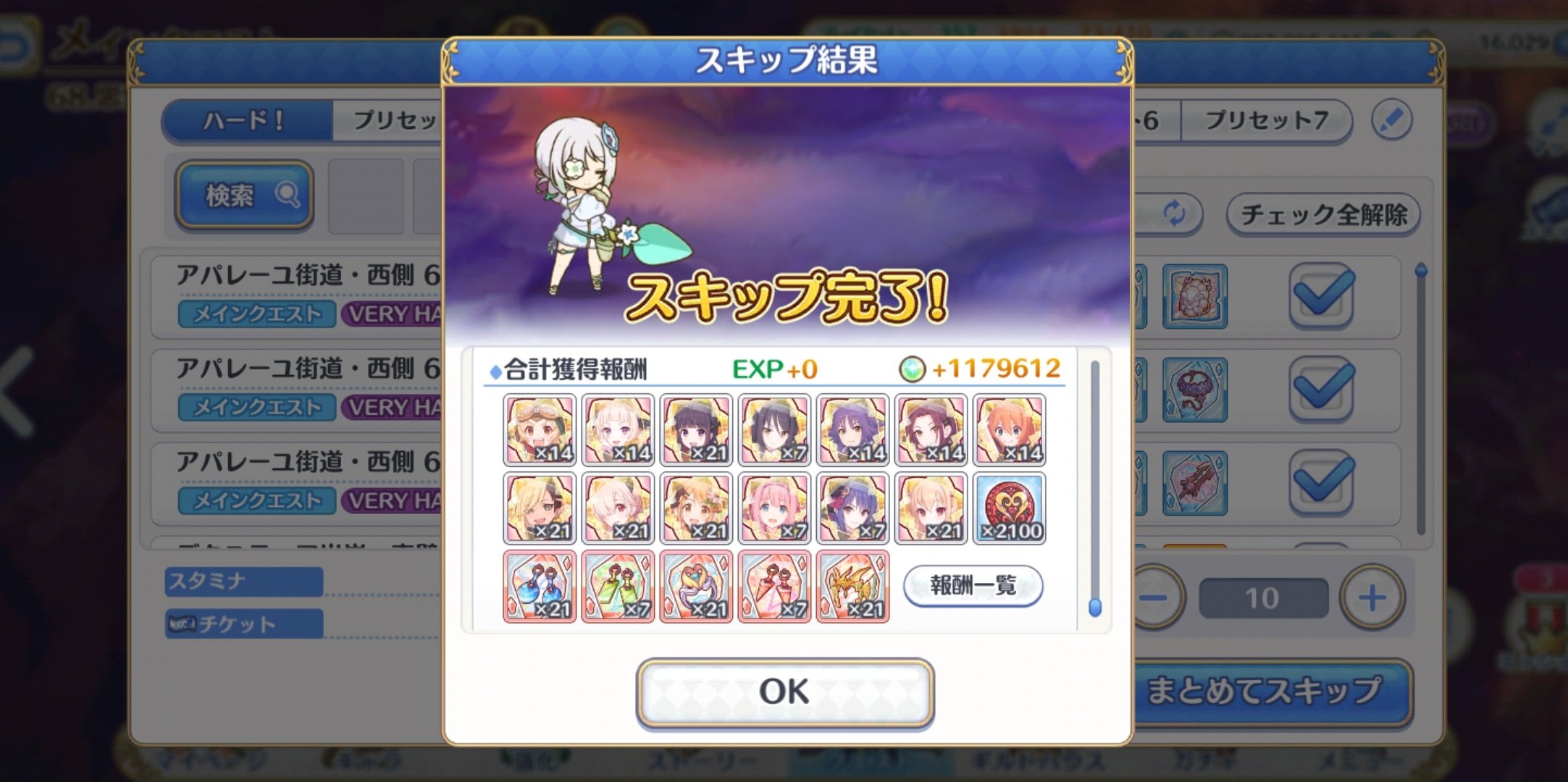1568x782 pixels.
Task: Open the pencil edit preset icon
Action: coord(1391,120)
